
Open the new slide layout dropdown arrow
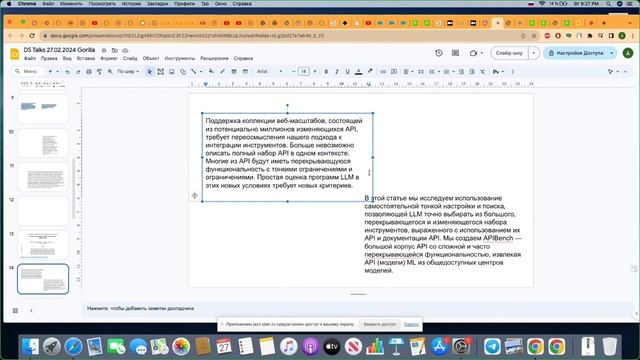click(58, 71)
